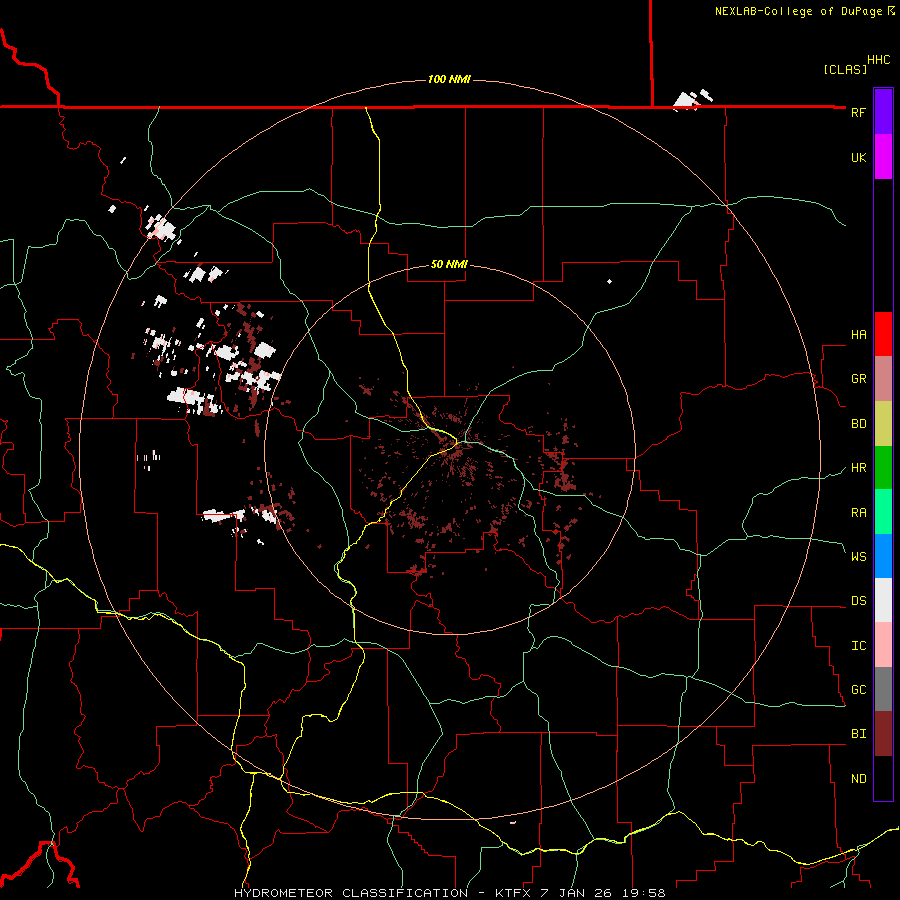Click the RF purple legend swatch
This screenshot has height=900, width=900.
pyautogui.click(x=883, y=112)
